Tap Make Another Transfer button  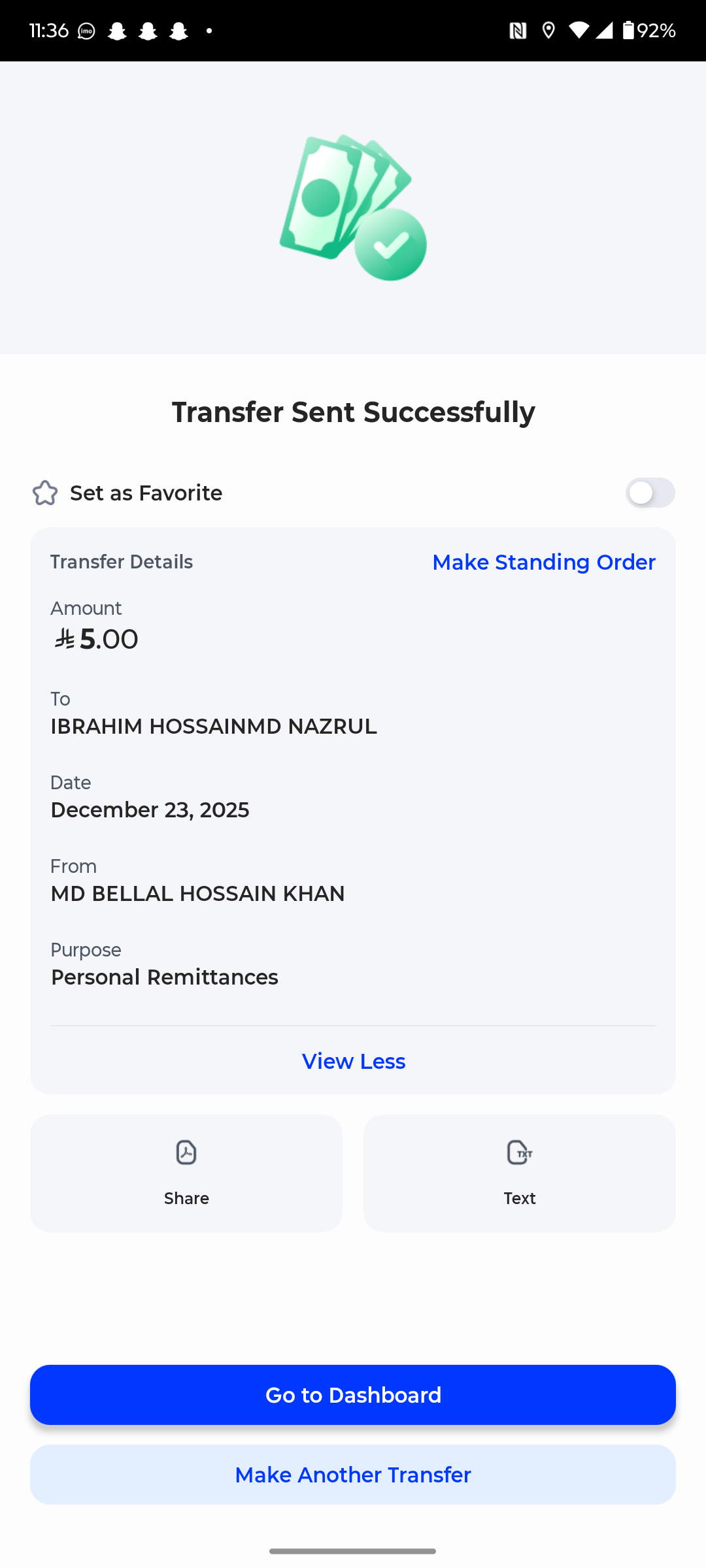pyautogui.click(x=353, y=1475)
